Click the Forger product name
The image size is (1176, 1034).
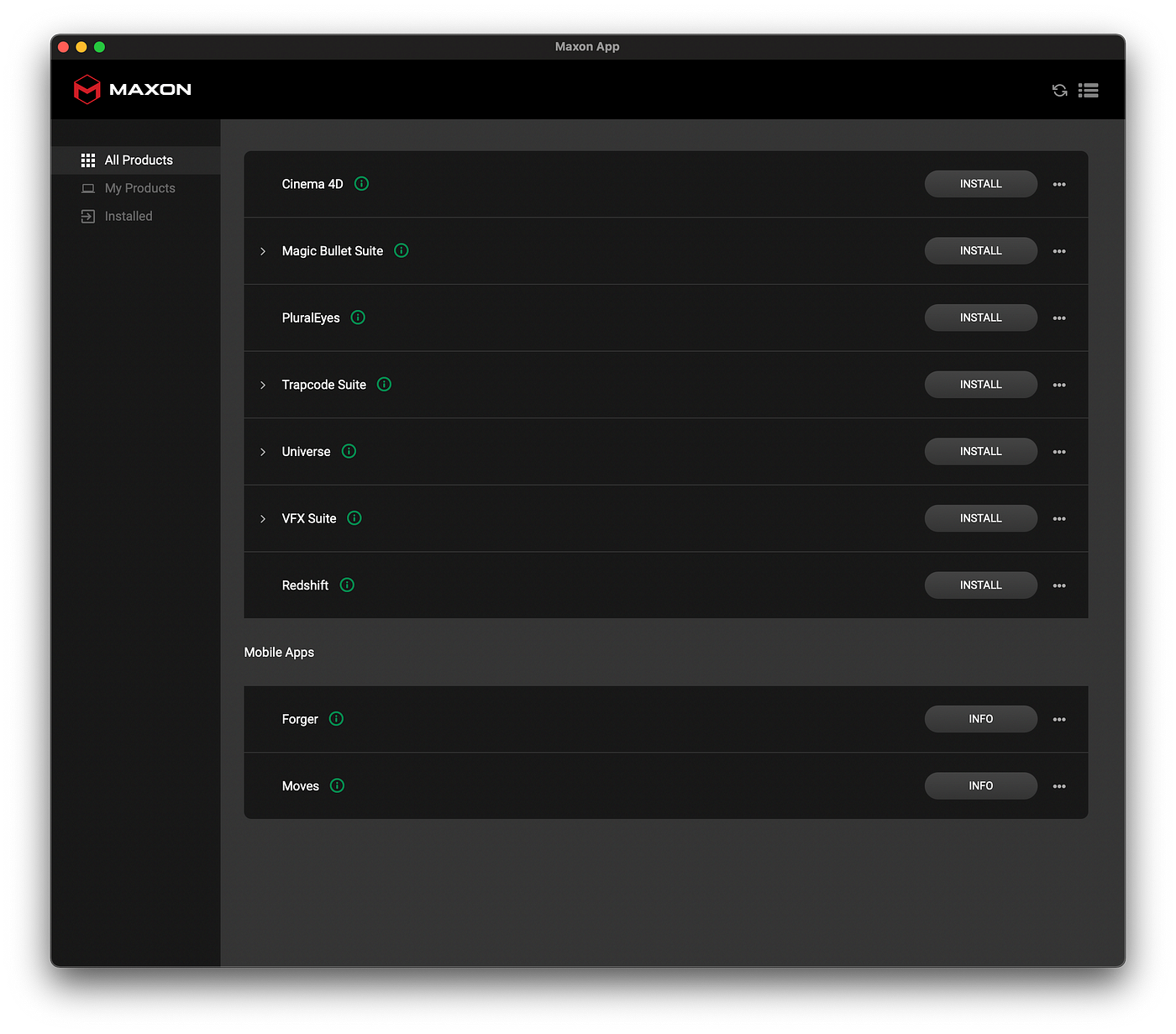click(x=300, y=719)
